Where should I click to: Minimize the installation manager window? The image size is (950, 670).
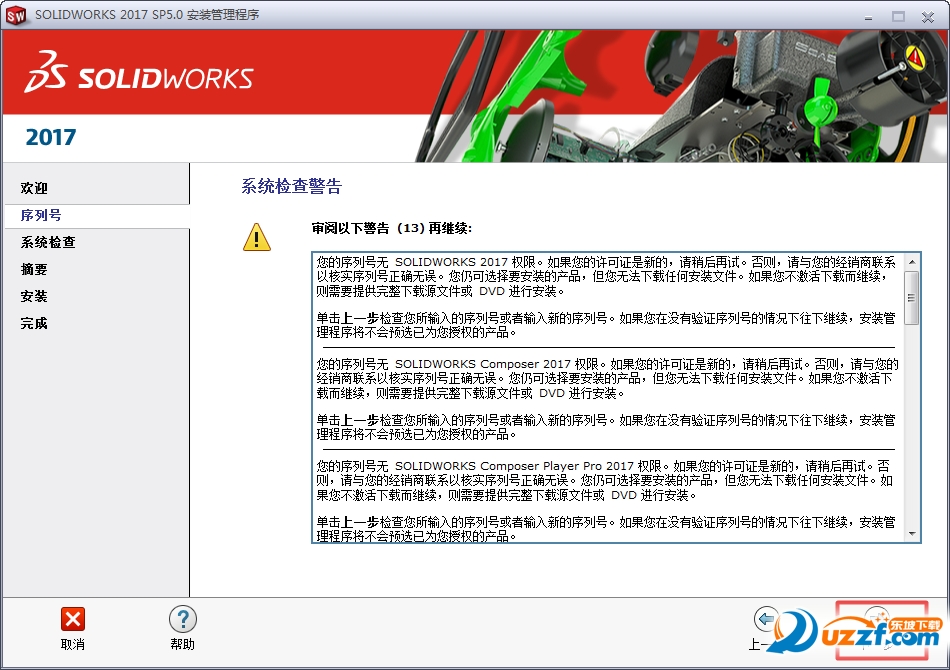click(x=868, y=17)
